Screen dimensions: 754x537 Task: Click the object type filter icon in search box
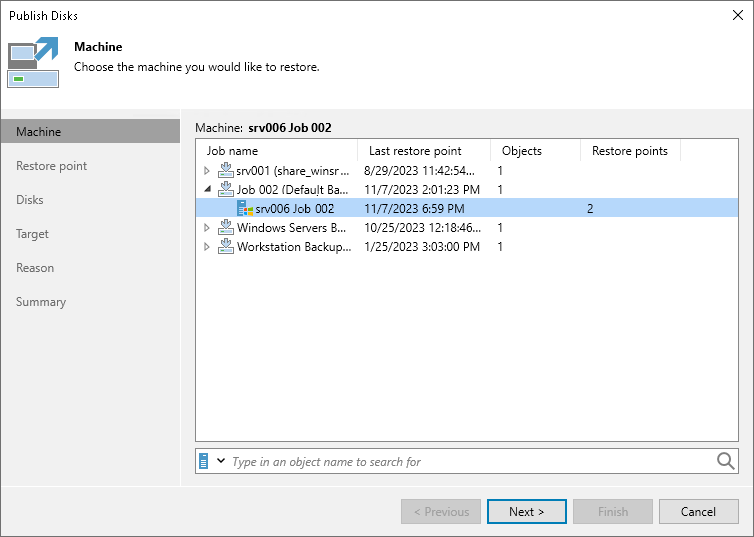click(204, 461)
